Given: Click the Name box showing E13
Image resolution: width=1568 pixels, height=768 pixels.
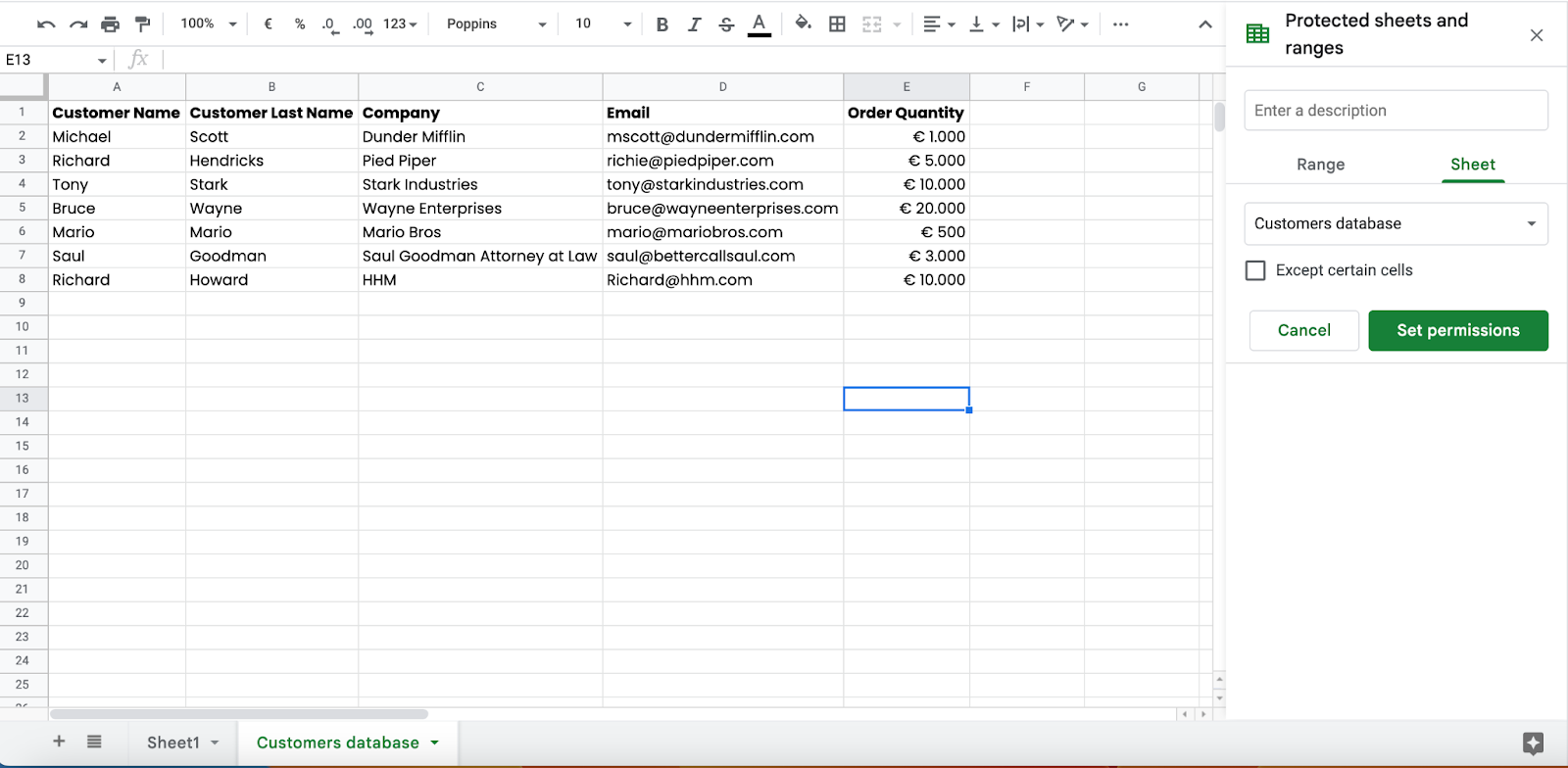Looking at the screenshot, I should click(x=56, y=60).
